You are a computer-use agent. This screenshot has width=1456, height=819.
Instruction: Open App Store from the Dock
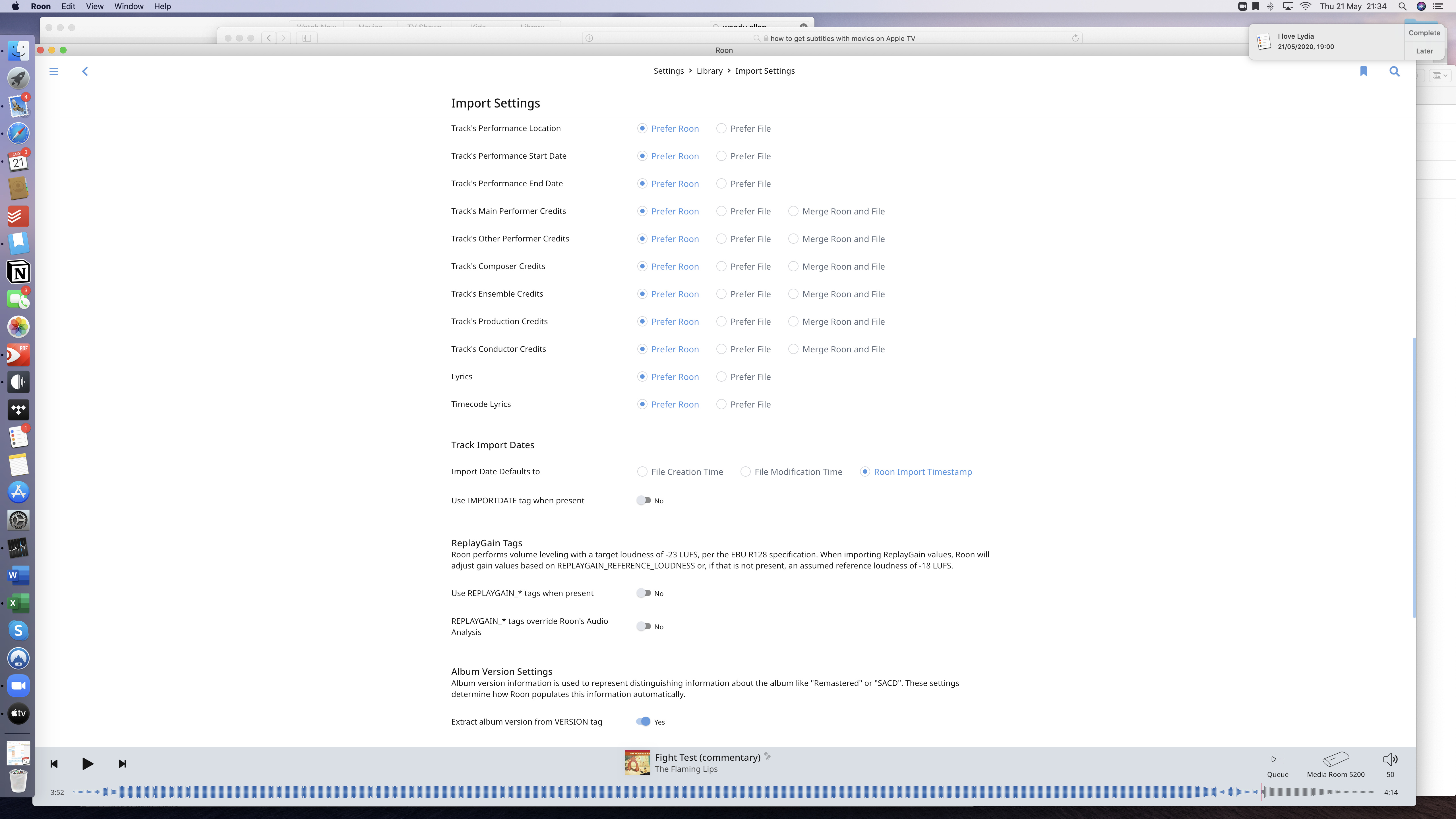click(18, 492)
